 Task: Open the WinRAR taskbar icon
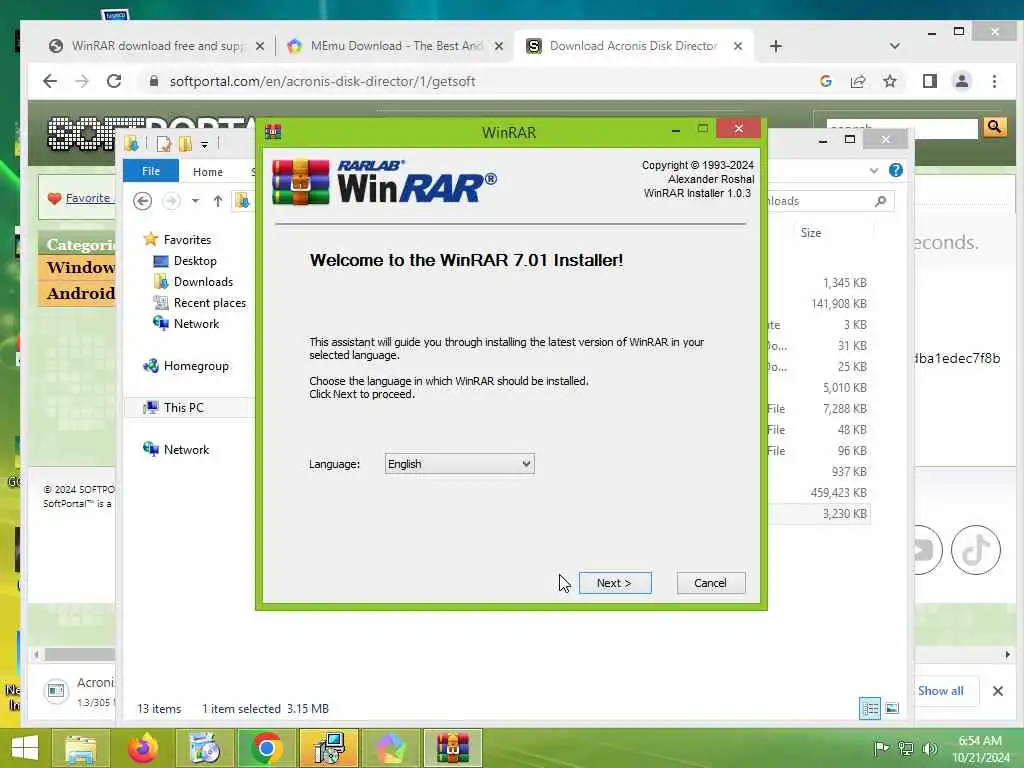(x=453, y=748)
